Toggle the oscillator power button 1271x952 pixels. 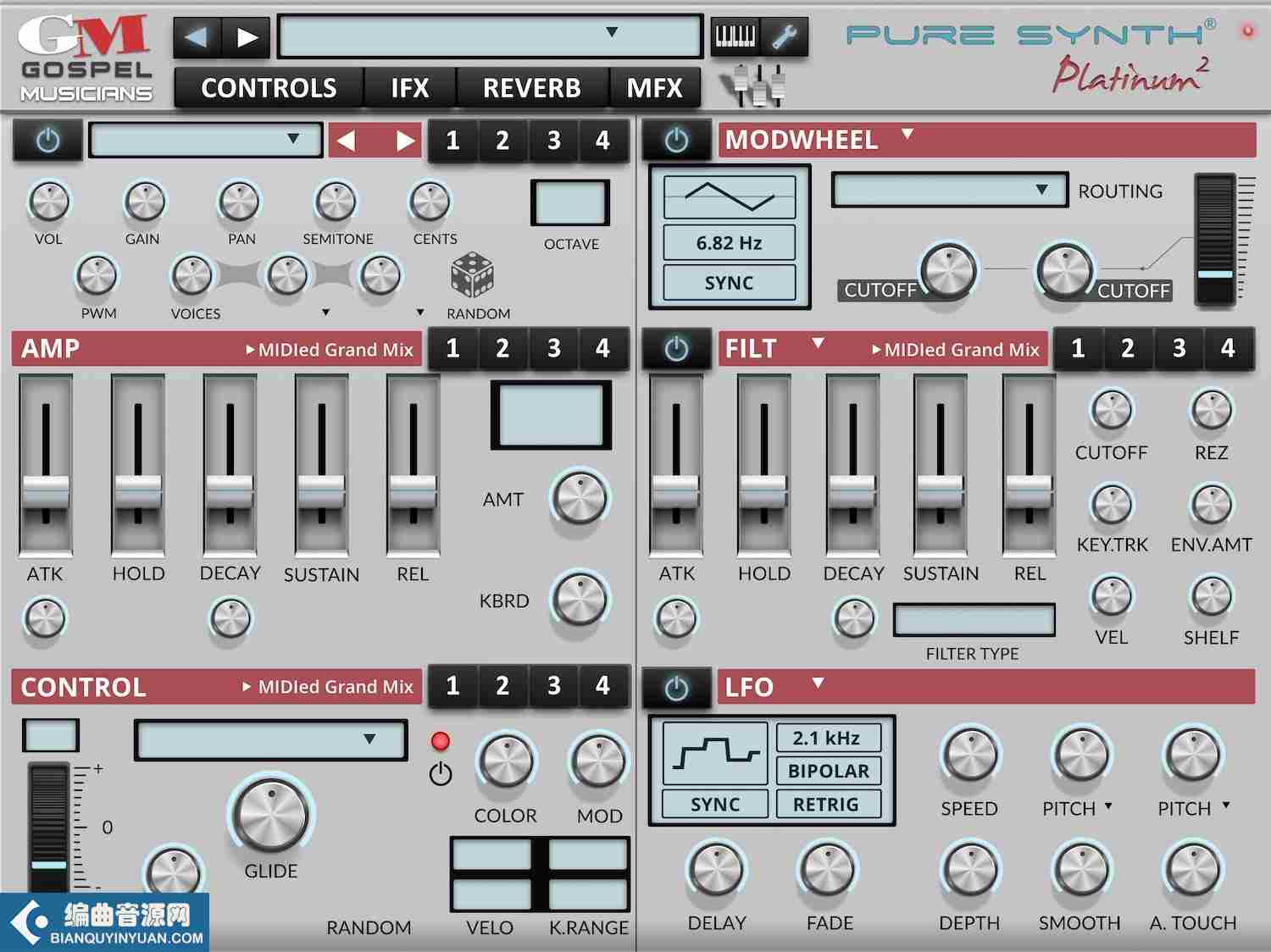48,141
